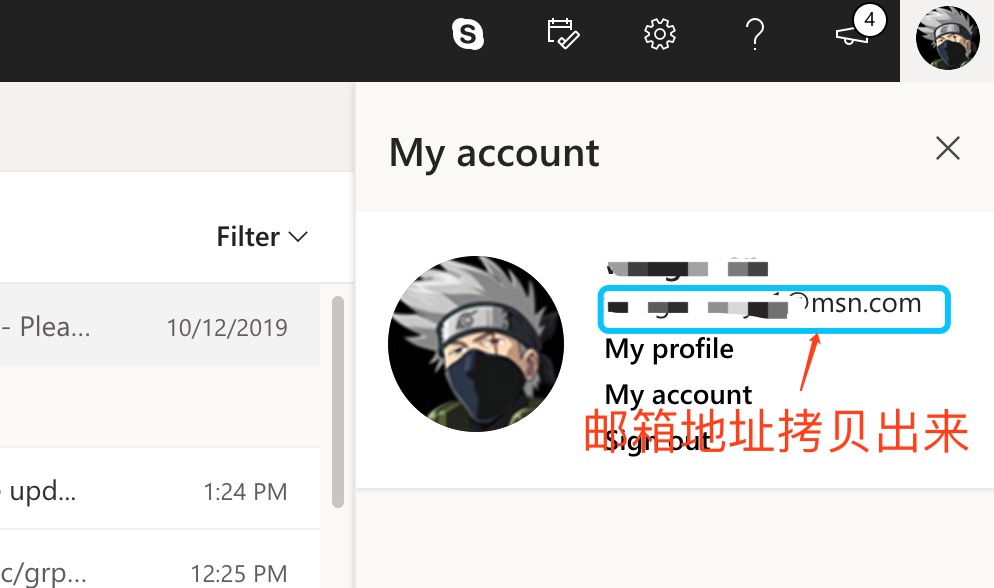Click the account avatar in the top bar
Viewport: 994px width, 588px height.
click(947, 39)
